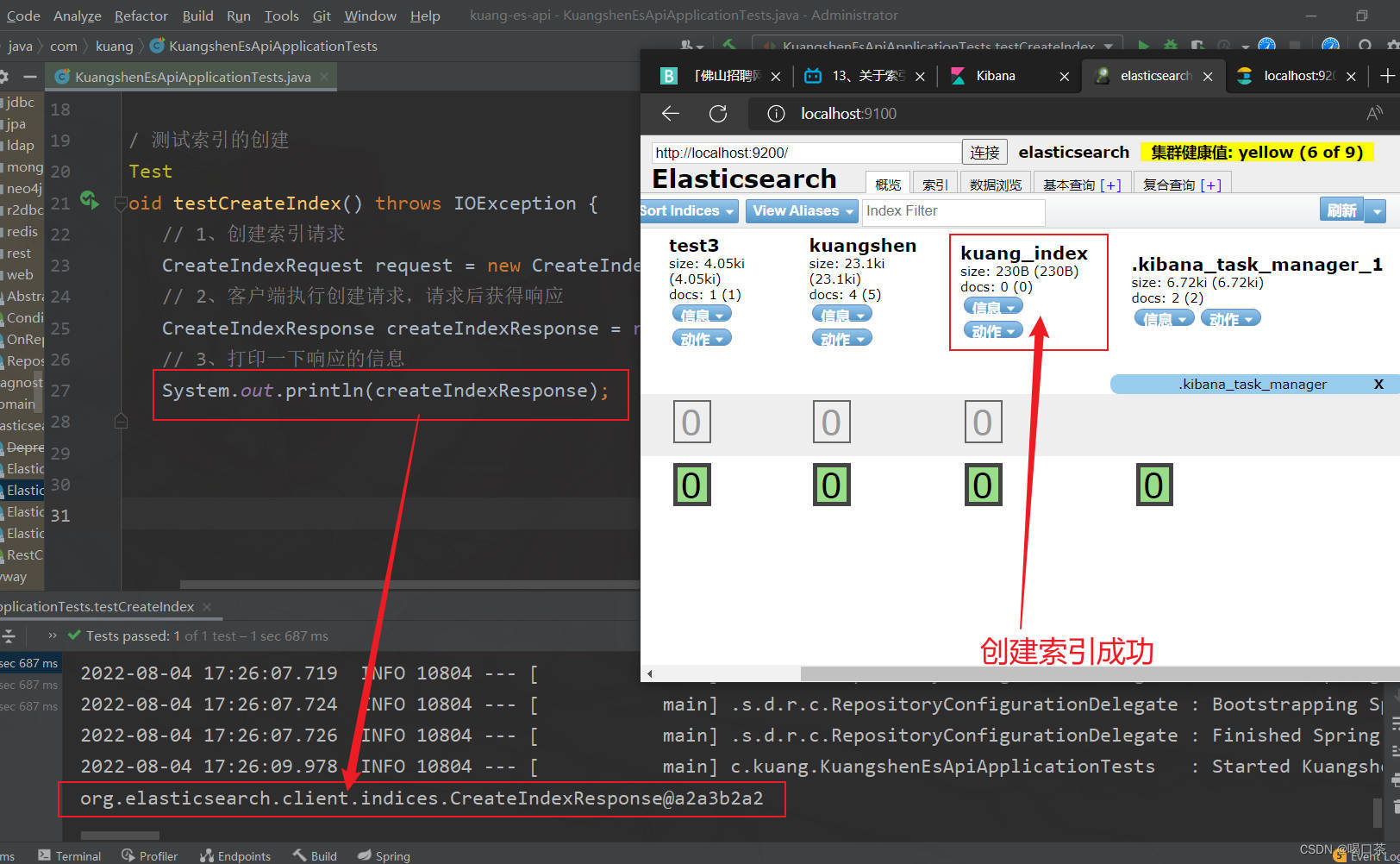The height and width of the screenshot is (864, 1400).
Task: Click the 刷新 refresh button
Action: click(x=1342, y=210)
